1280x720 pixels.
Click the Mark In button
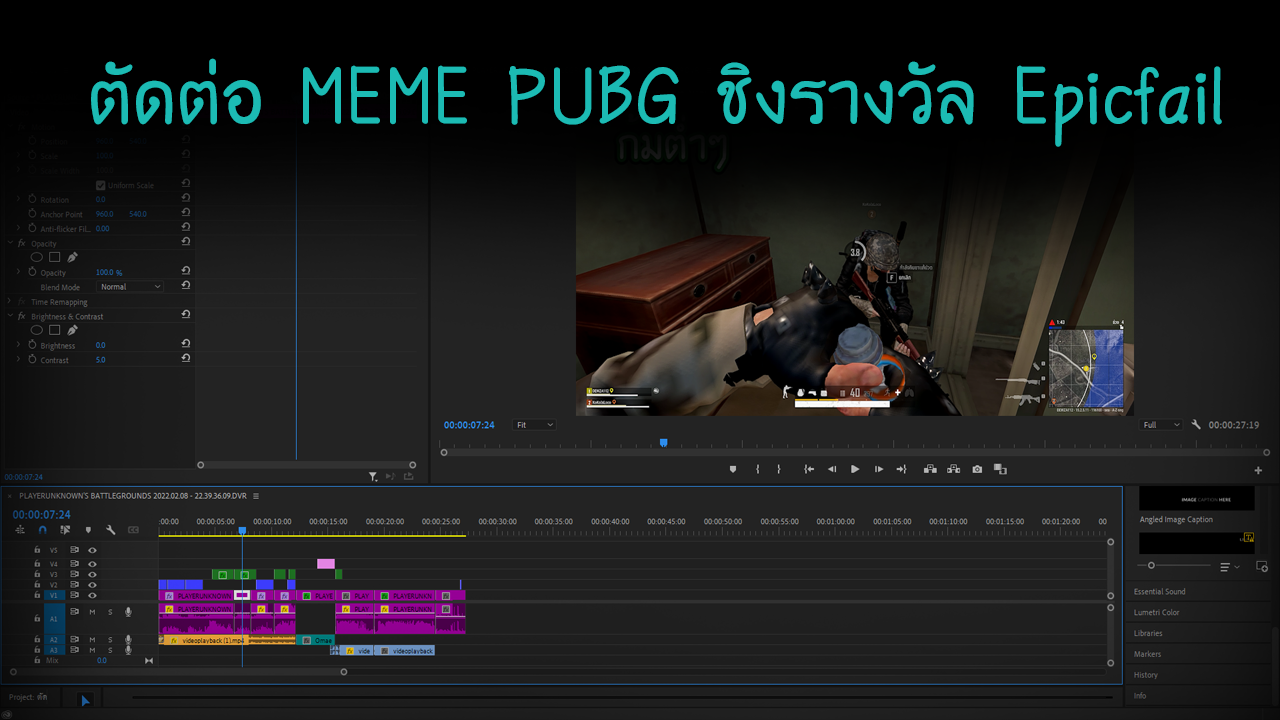point(757,469)
